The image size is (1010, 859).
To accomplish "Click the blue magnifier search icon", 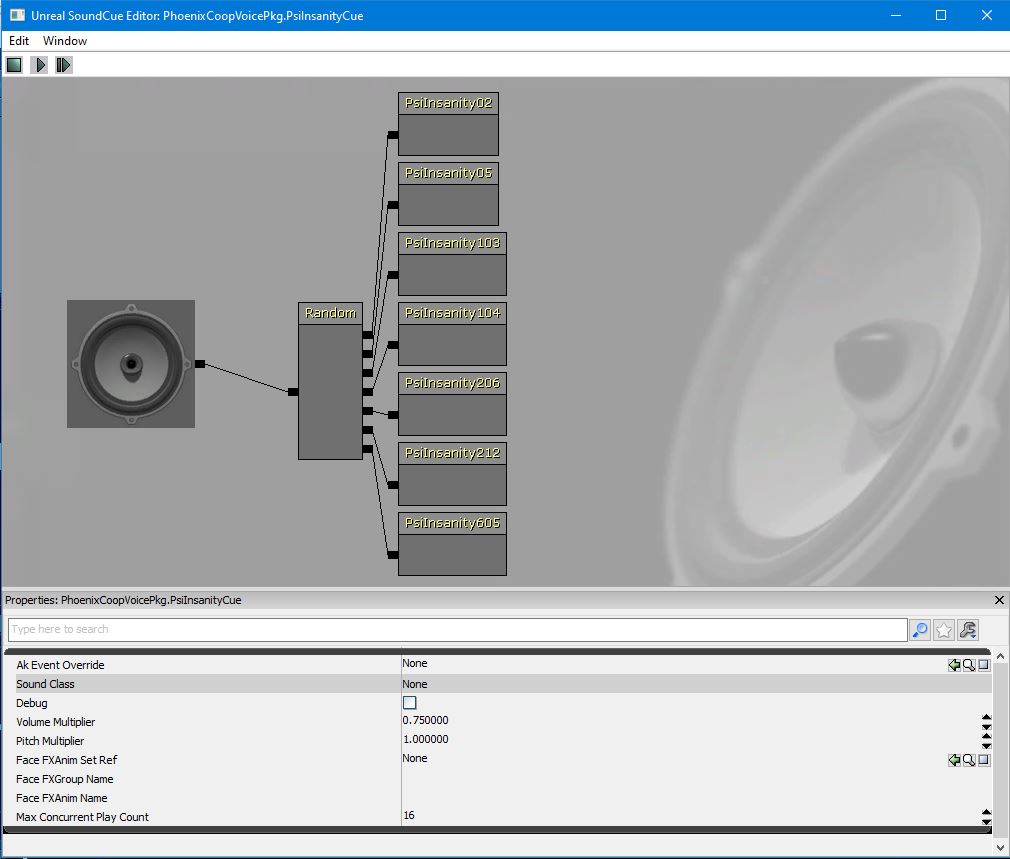I will [920, 630].
